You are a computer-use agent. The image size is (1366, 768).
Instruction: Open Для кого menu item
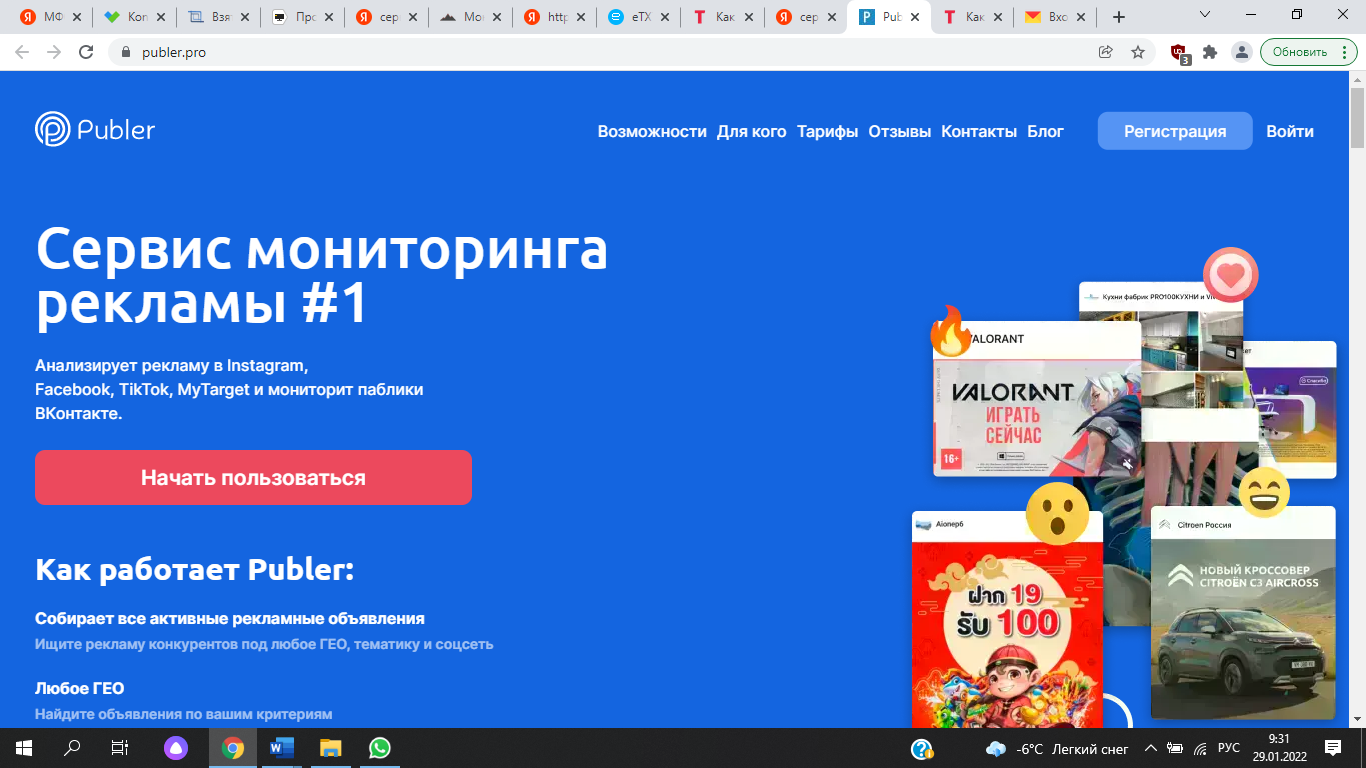pos(752,131)
